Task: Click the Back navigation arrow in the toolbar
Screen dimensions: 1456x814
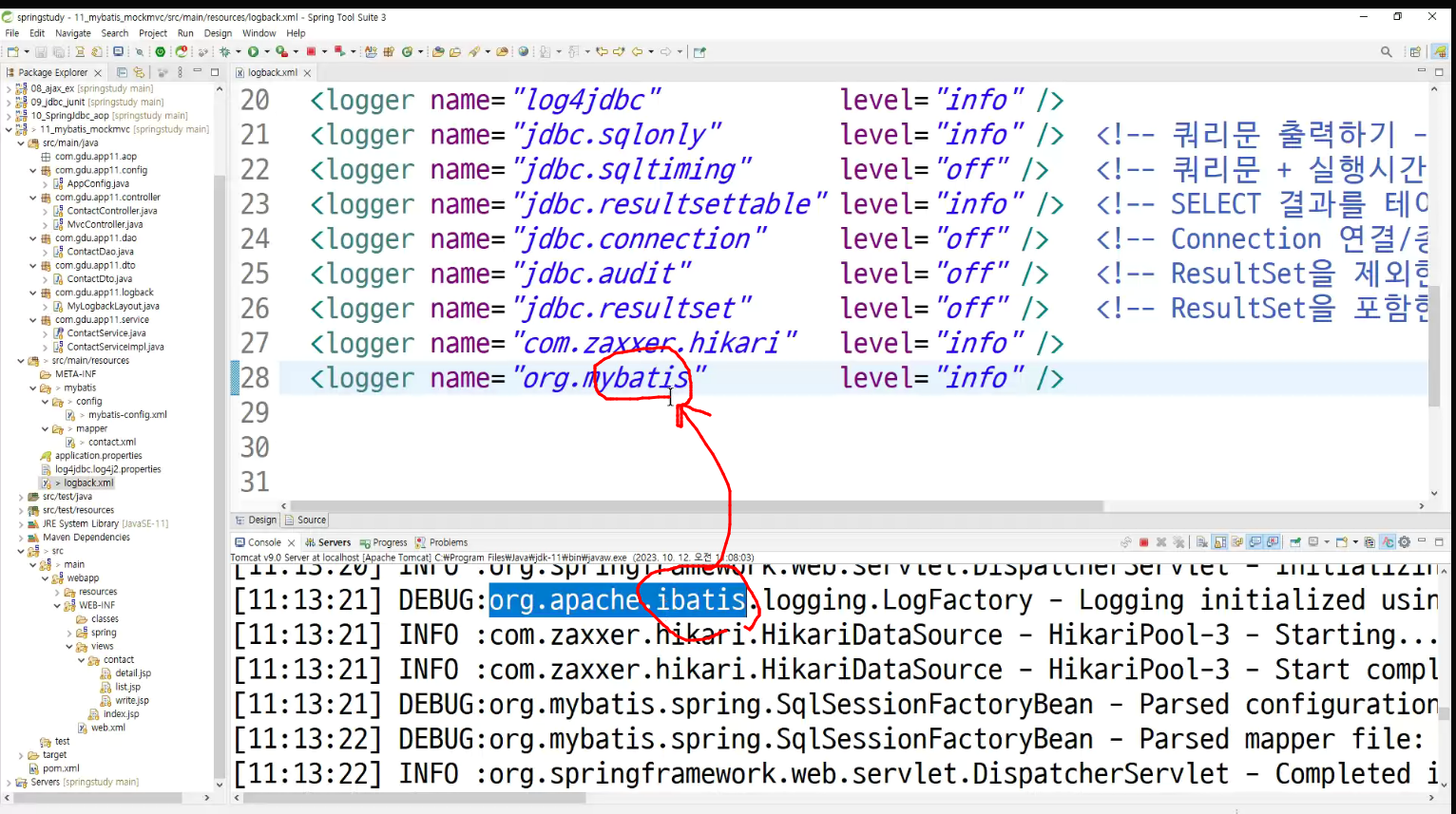Action: 637,51
